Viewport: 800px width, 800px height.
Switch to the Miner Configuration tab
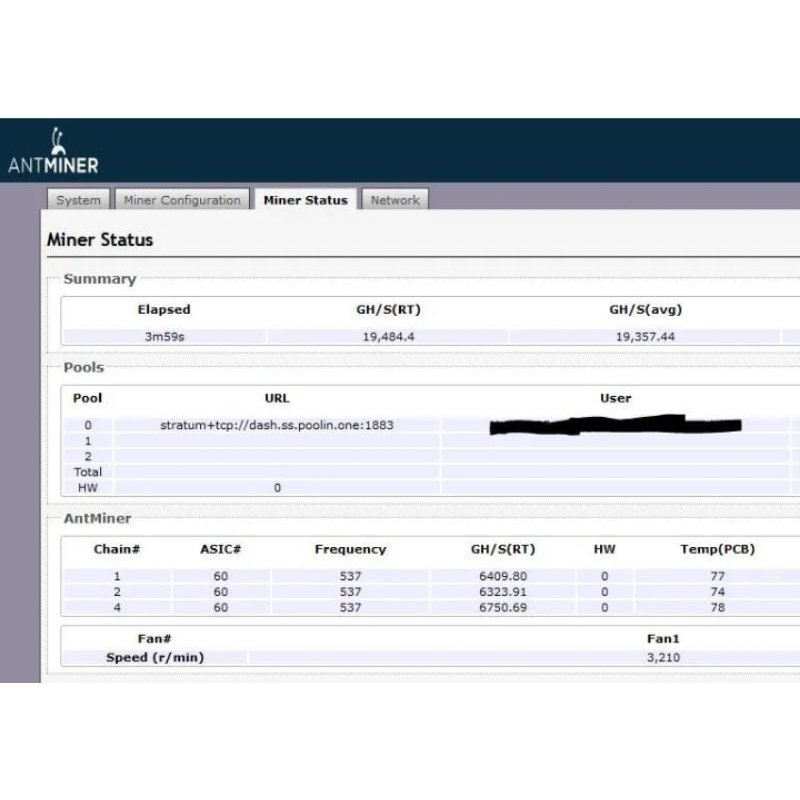click(x=182, y=200)
